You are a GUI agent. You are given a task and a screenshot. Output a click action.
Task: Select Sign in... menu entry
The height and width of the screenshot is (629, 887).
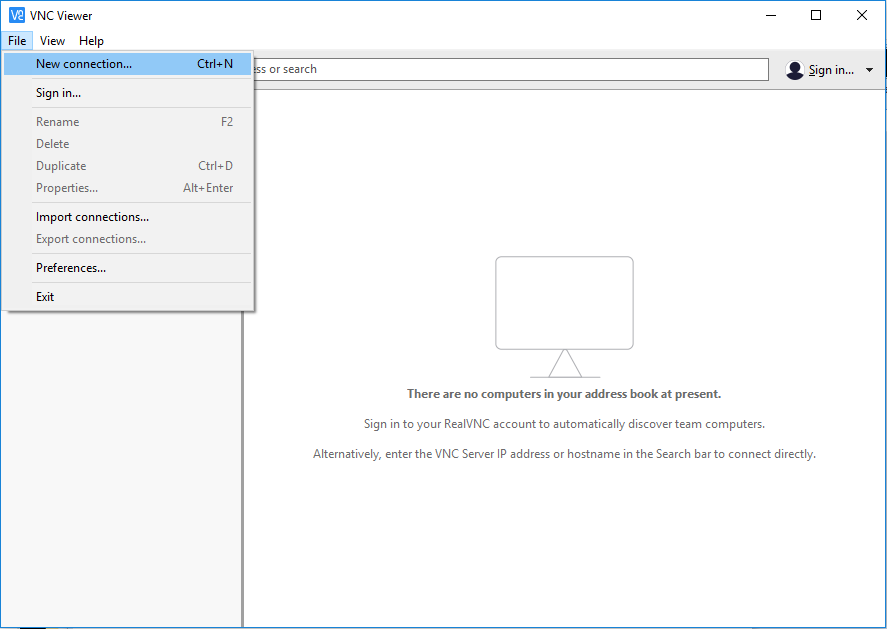pos(127,93)
